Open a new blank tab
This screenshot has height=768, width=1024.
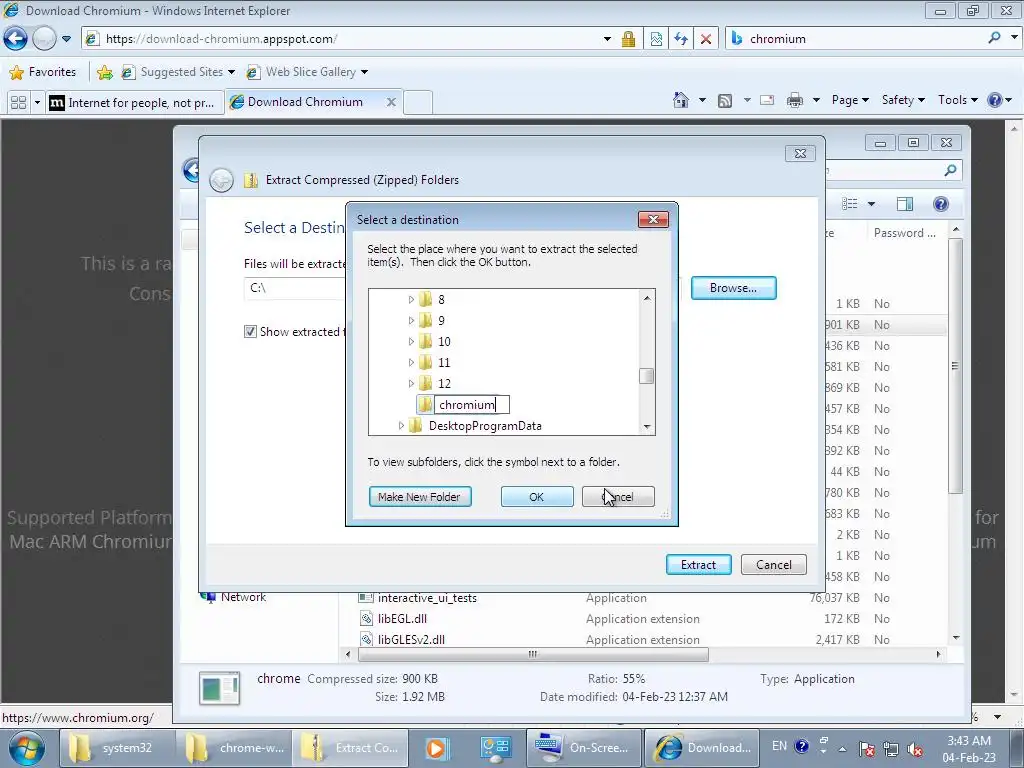418,103
